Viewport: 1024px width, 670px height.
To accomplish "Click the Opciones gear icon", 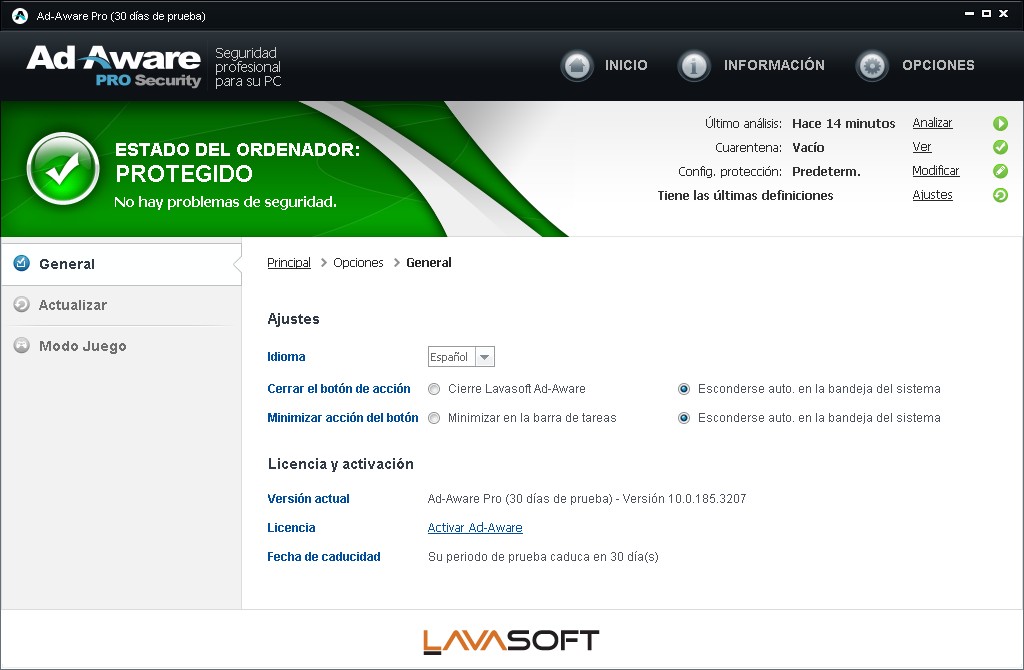I will tap(872, 66).
